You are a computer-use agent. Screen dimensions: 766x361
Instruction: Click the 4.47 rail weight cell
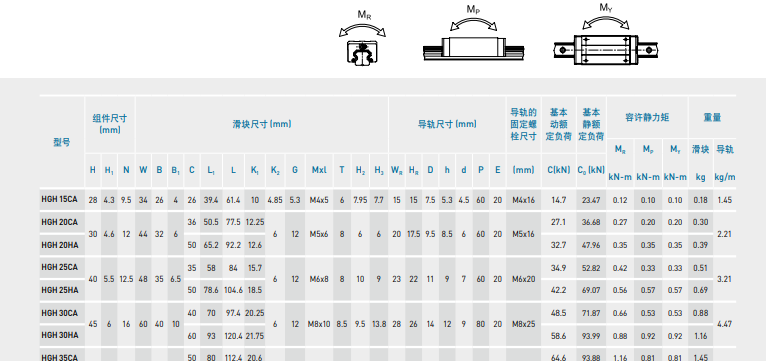(x=724, y=324)
